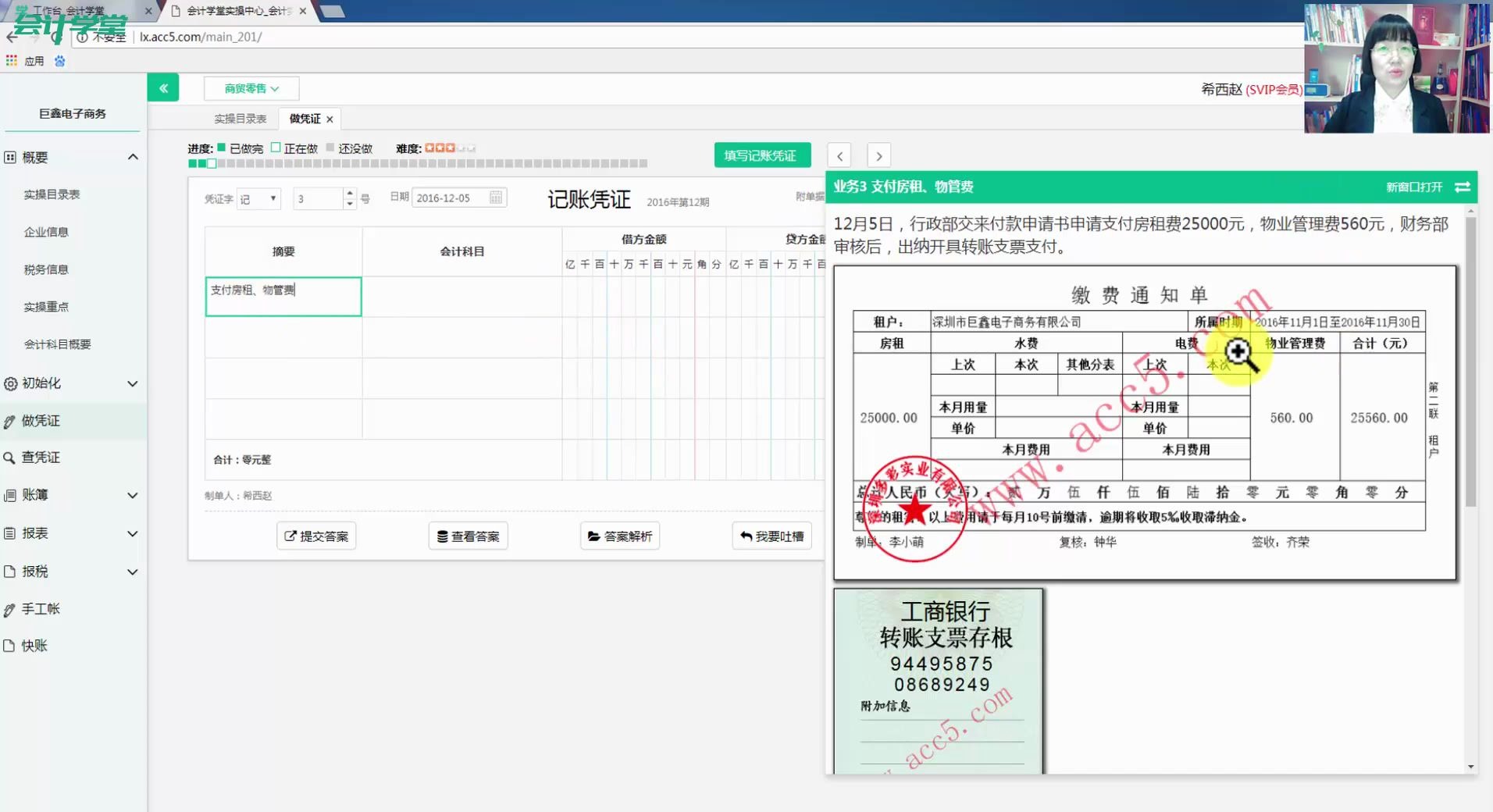Collapse the 概要 sidebar section
Viewport: 1493px width, 812px height.
pyautogui.click(x=133, y=157)
